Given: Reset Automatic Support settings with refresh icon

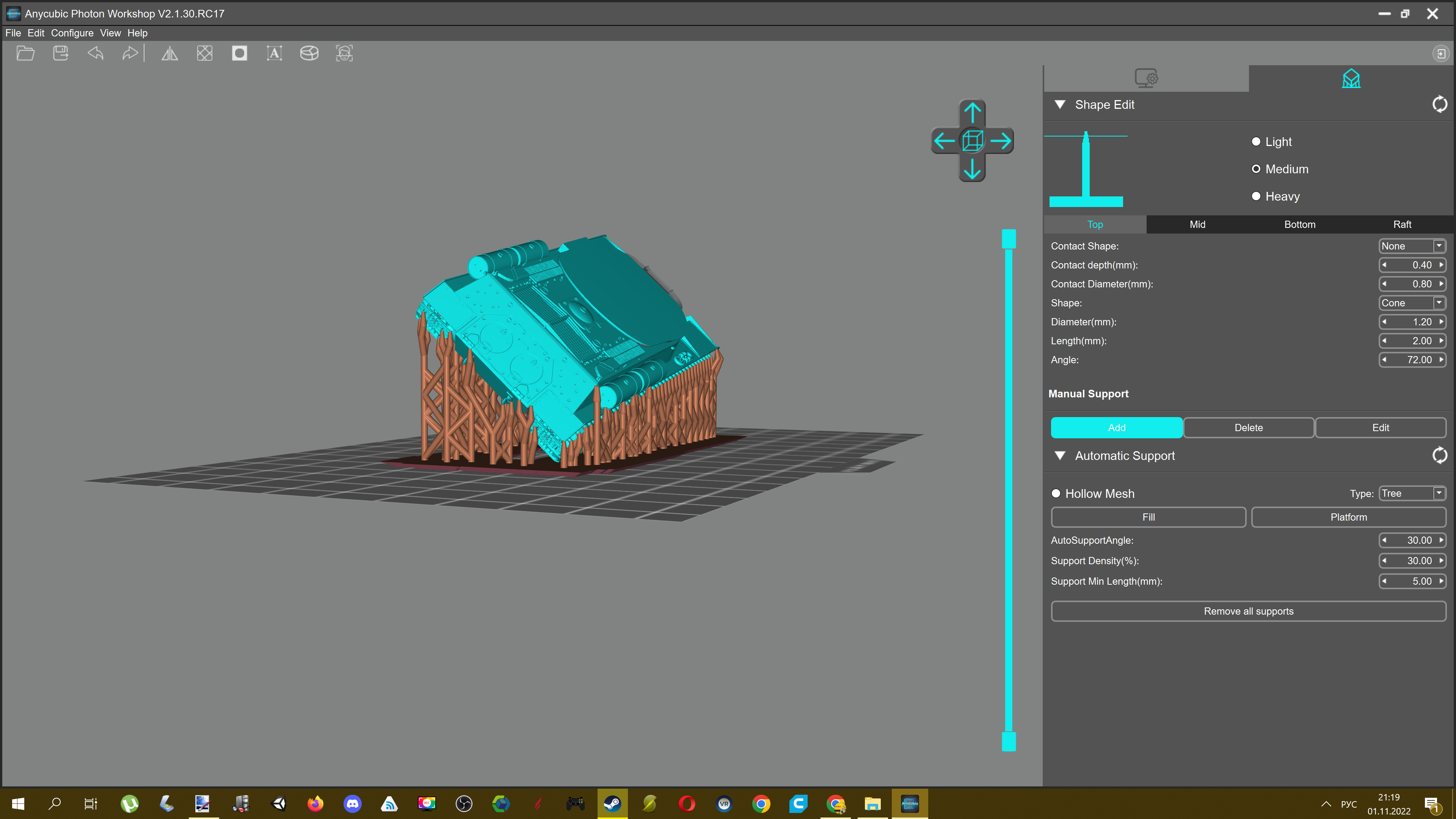Looking at the screenshot, I should point(1439,455).
